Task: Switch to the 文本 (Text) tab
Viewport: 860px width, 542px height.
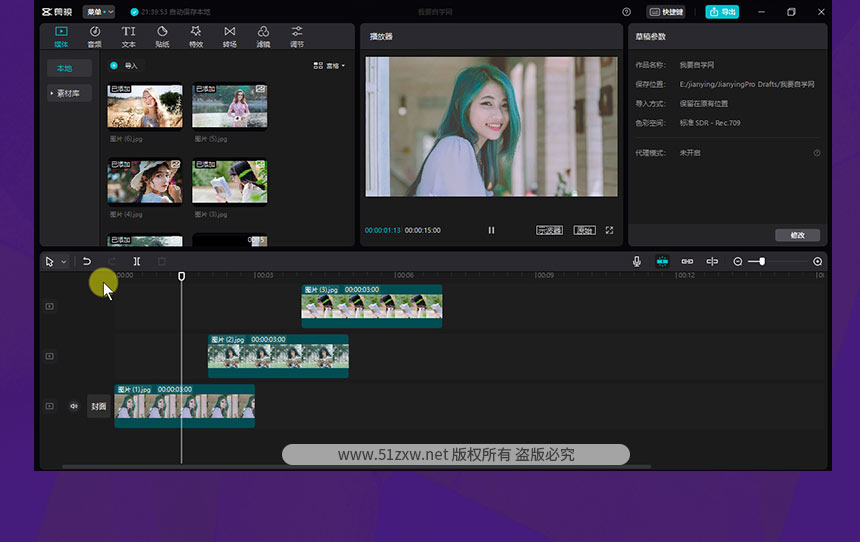Action: coord(129,36)
